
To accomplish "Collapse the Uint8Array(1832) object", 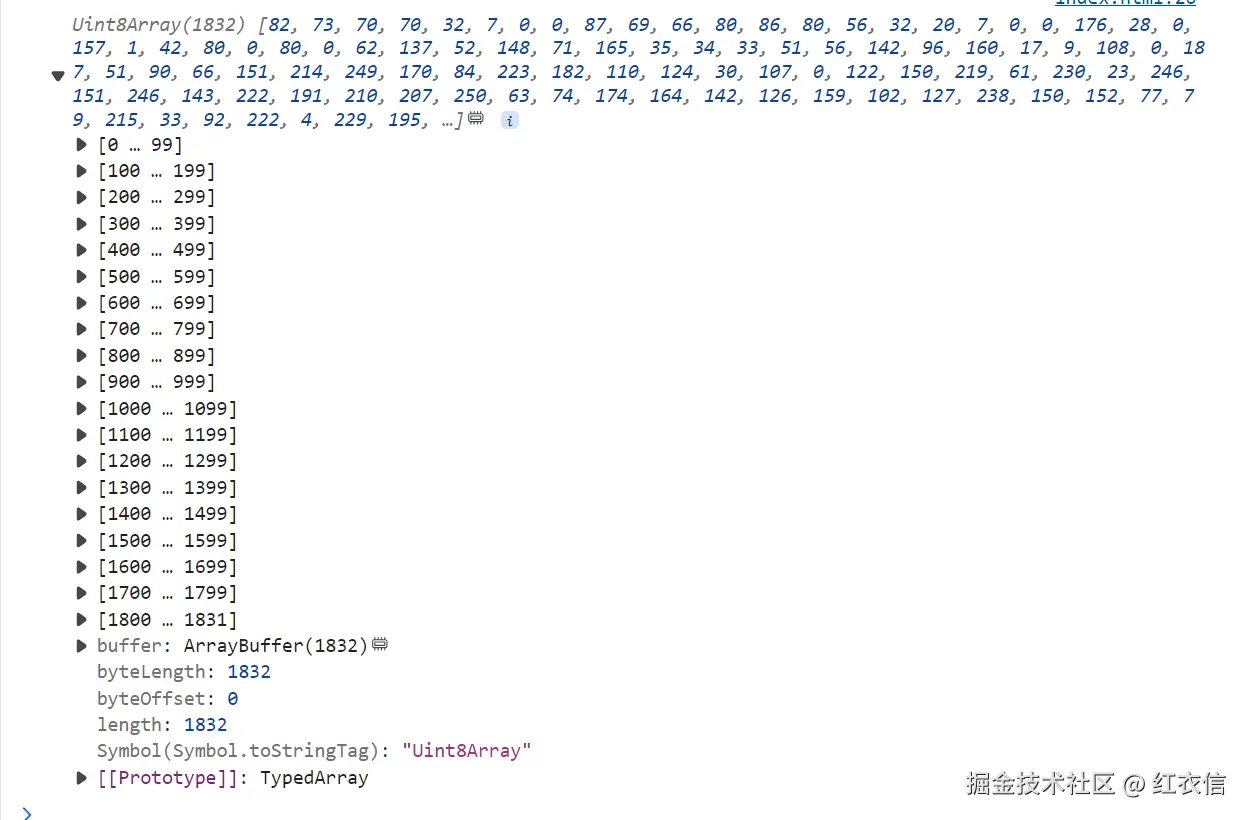I will pos(58,75).
